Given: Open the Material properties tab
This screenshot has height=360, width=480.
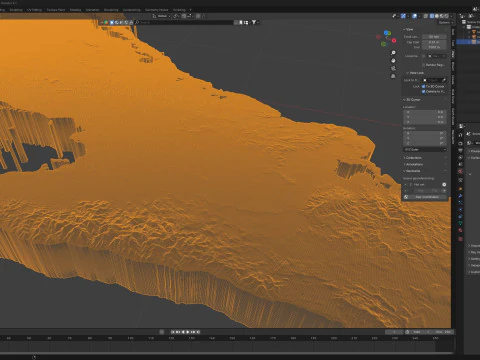Looking at the screenshot, I should coord(460,230).
